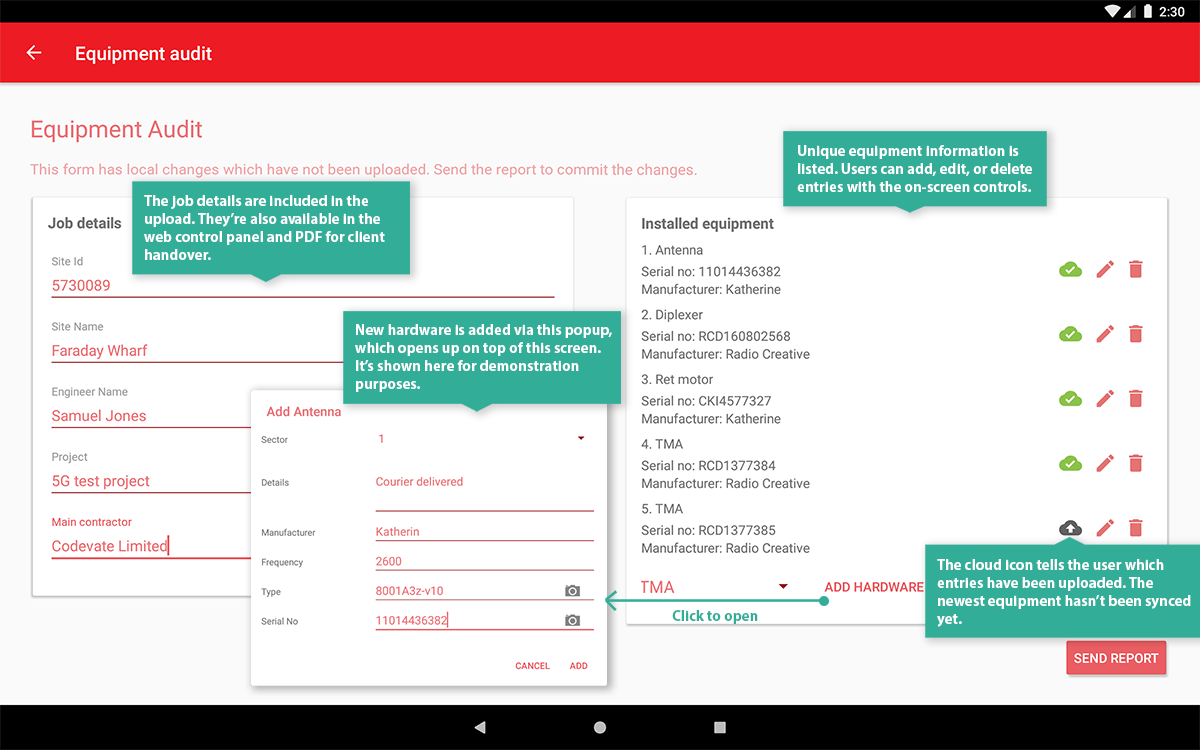Click the ADD HARDWARE button
Screen dimensions: 1200x750
pos(874,587)
